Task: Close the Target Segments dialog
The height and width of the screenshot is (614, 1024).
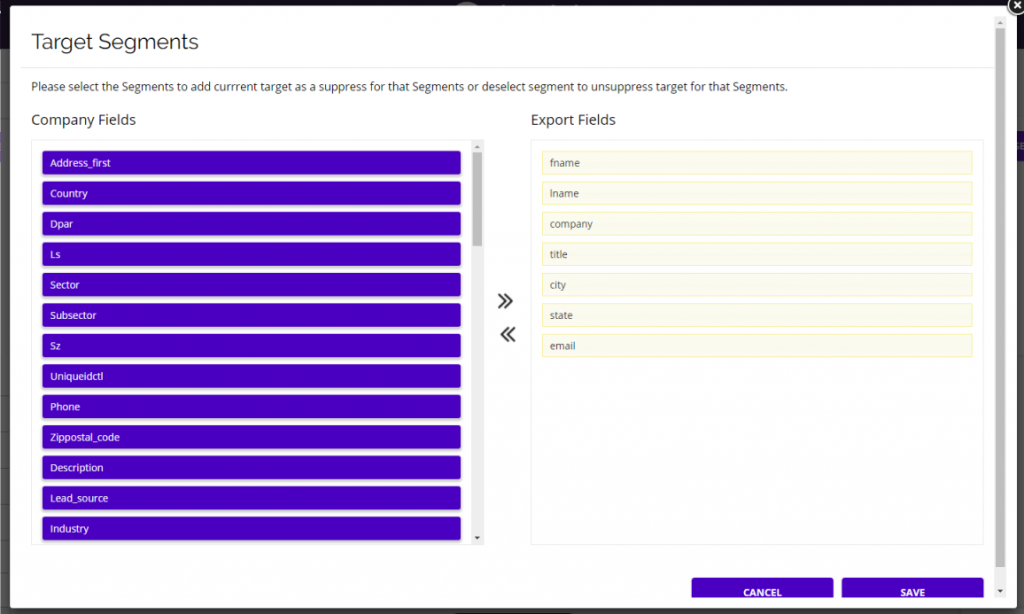Action: coord(1016,6)
